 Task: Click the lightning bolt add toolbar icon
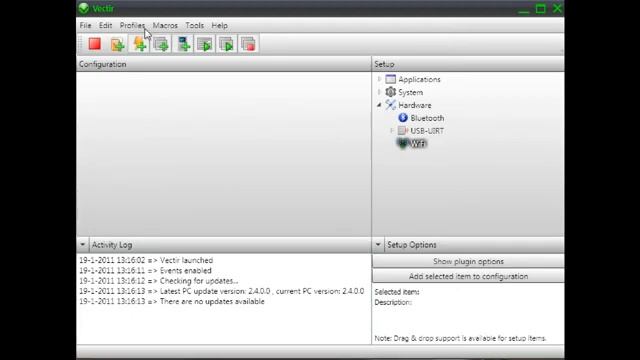[x=140, y=44]
